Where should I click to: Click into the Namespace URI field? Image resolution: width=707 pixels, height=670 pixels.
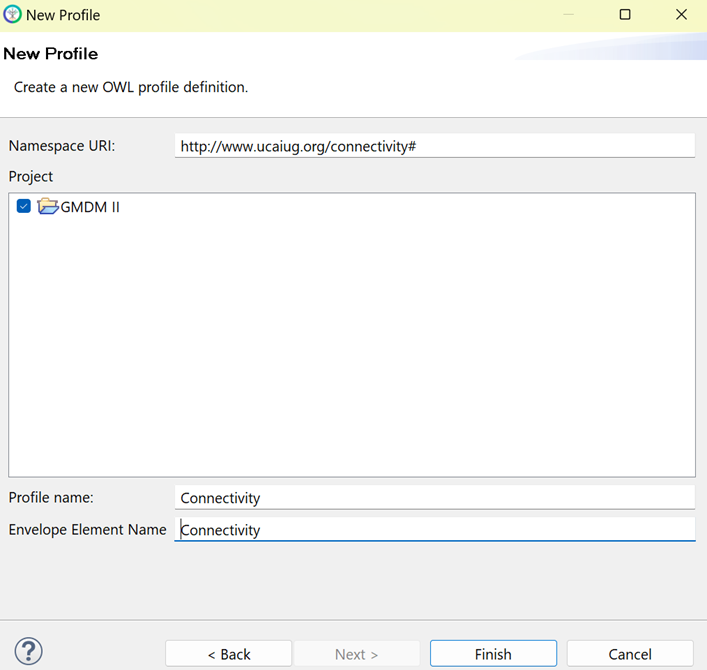coord(433,146)
